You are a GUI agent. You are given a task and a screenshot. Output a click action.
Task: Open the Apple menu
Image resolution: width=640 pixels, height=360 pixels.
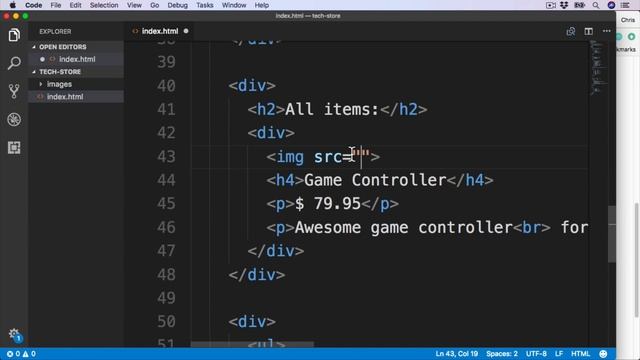pos(13,5)
